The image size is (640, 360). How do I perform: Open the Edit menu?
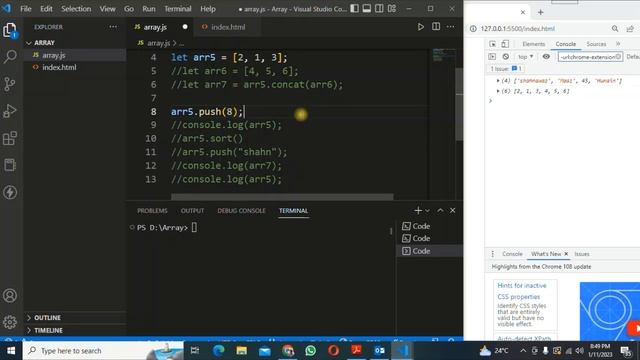(x=46, y=9)
